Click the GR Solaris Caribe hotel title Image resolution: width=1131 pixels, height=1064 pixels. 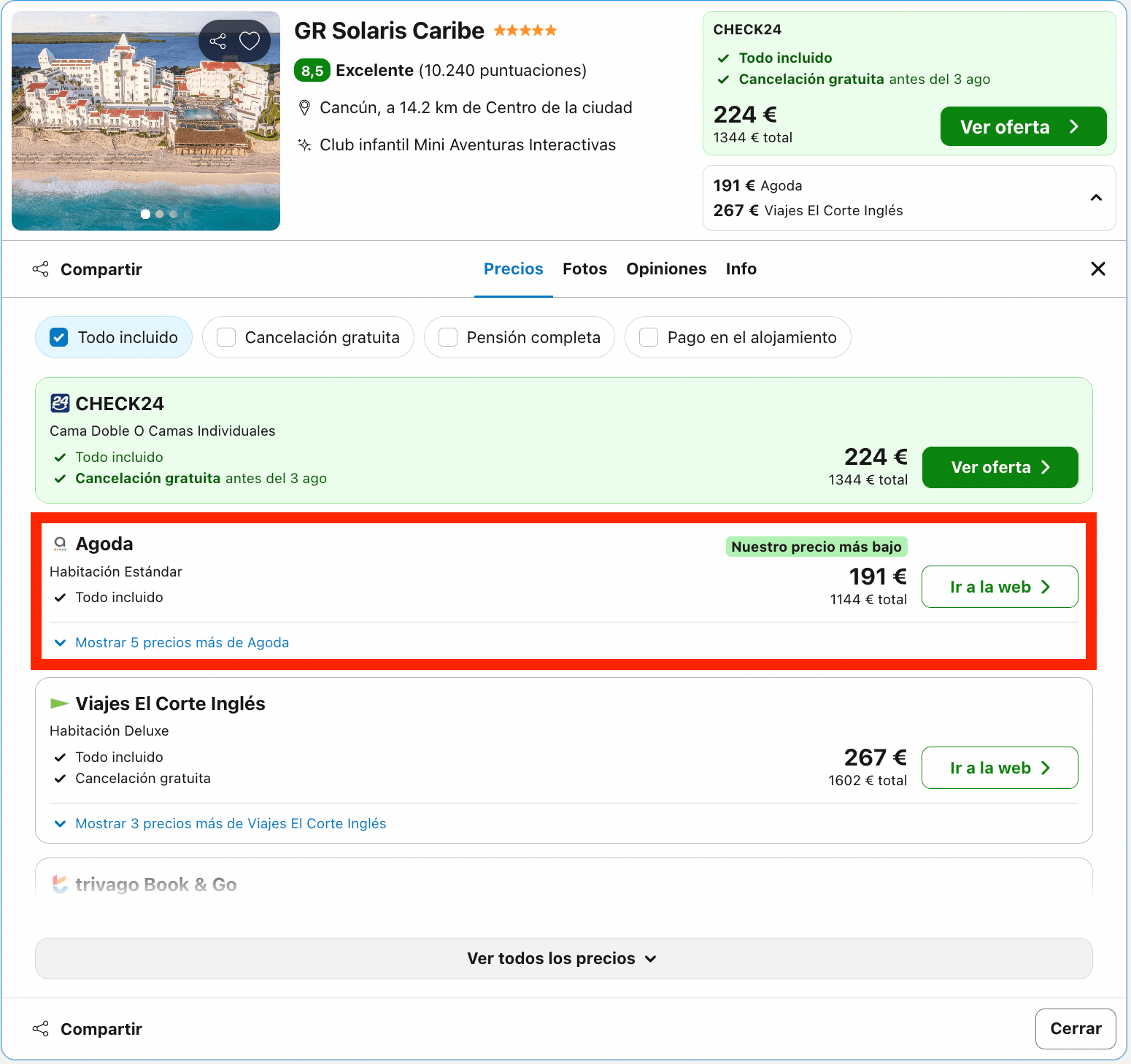(x=389, y=31)
